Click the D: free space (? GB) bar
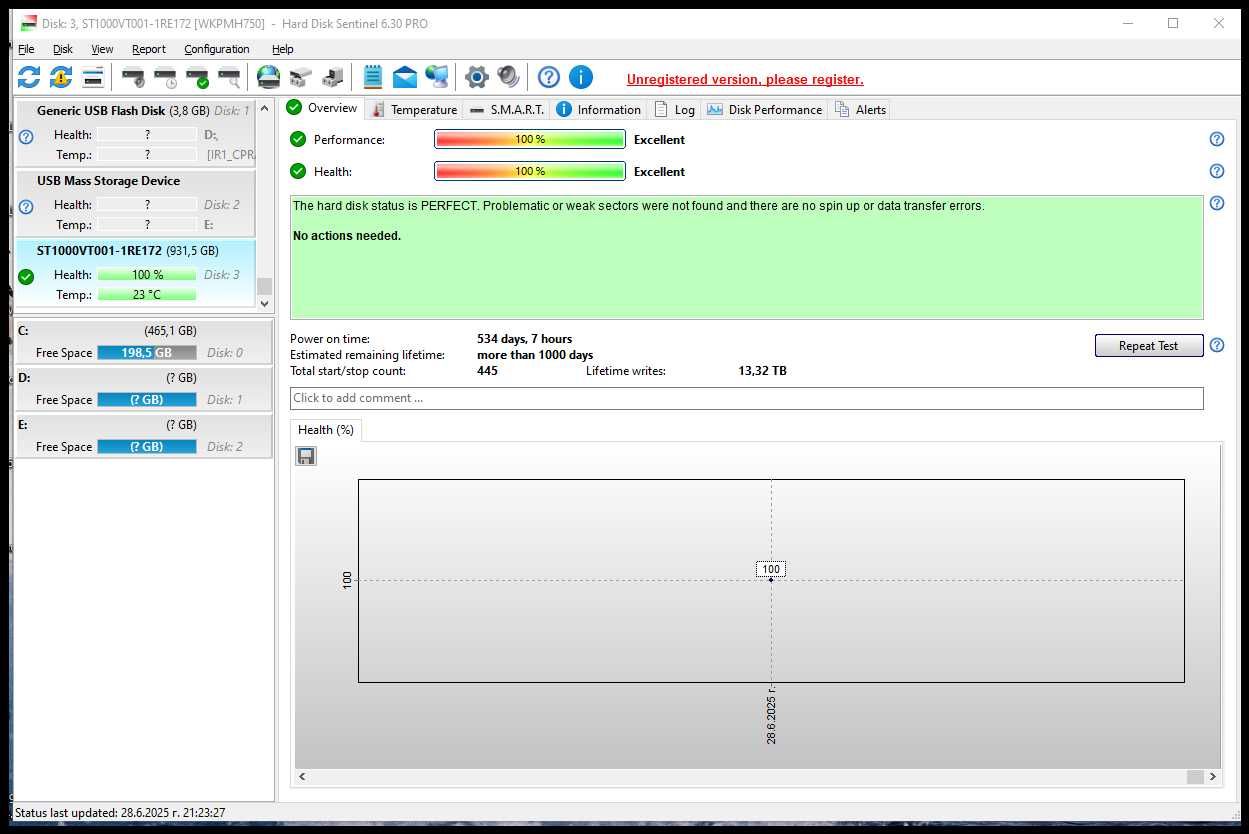Viewport: 1249px width, 834px height. (147, 400)
